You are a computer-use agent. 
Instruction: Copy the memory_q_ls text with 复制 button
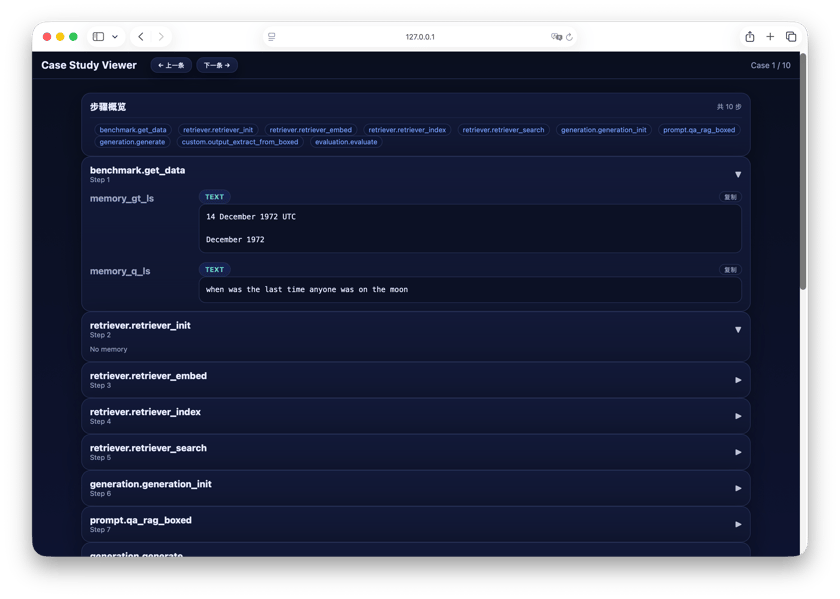730,270
